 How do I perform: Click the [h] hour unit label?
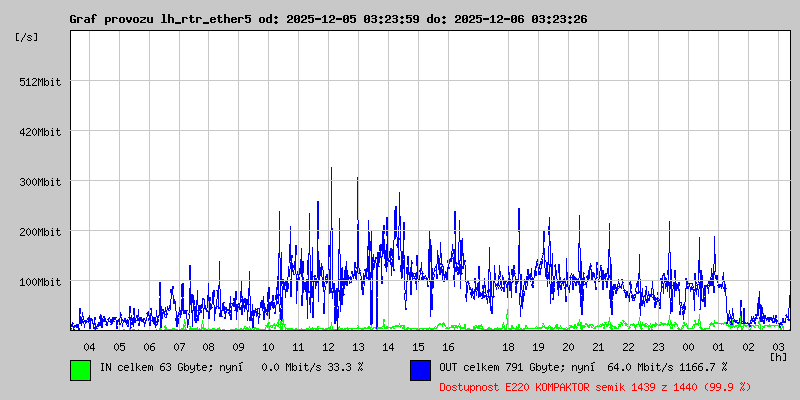click(x=778, y=356)
